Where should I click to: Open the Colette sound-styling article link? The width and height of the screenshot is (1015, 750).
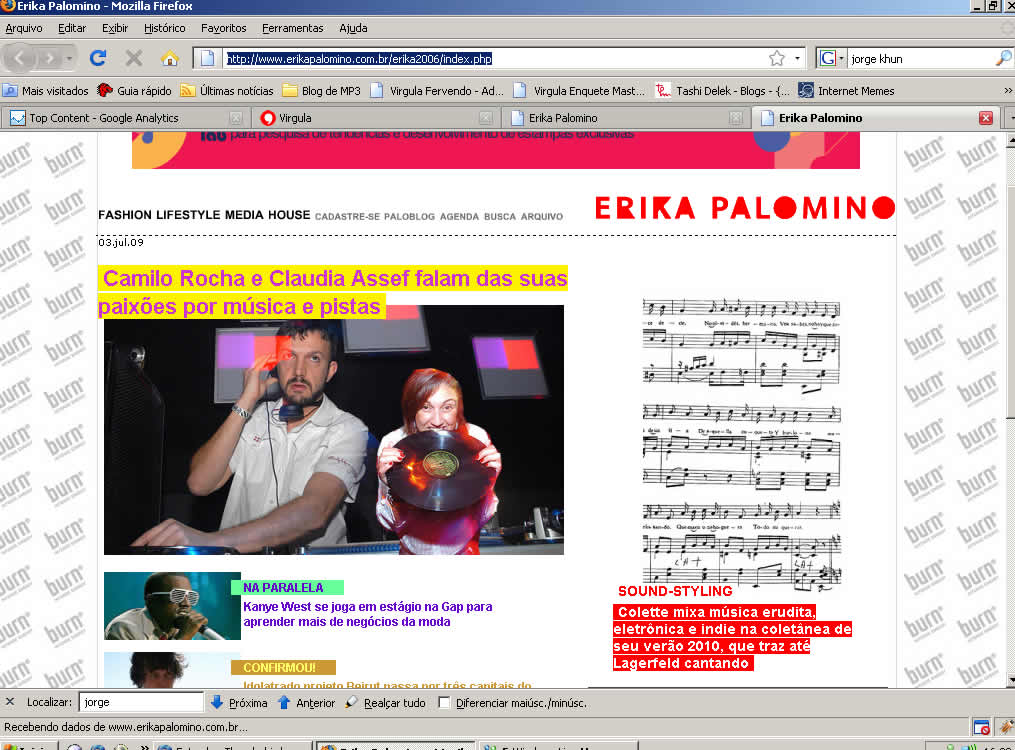(x=732, y=637)
